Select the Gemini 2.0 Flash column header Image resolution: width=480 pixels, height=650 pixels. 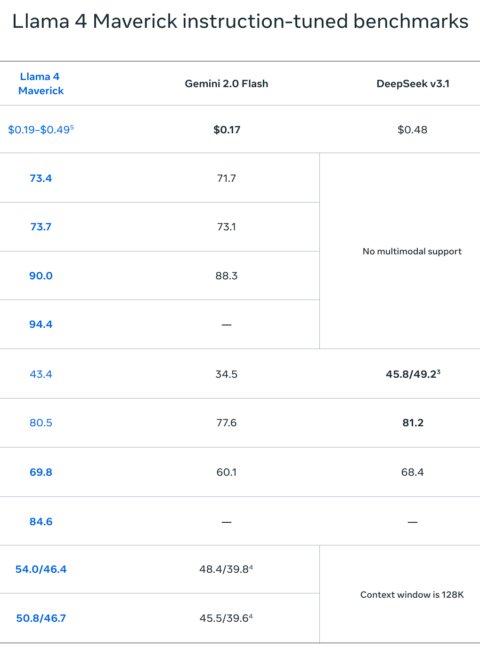pos(226,84)
